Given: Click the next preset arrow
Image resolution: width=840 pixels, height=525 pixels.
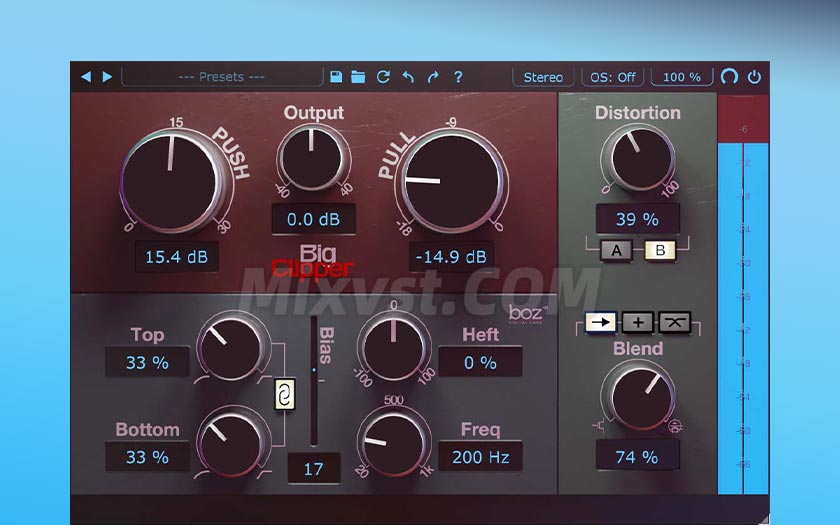Looking at the screenshot, I should pos(107,77).
